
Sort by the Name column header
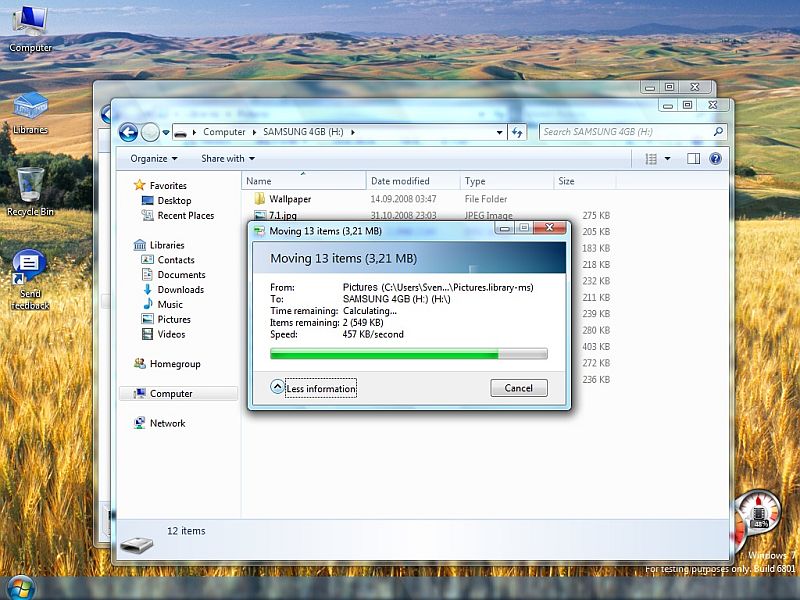click(304, 181)
